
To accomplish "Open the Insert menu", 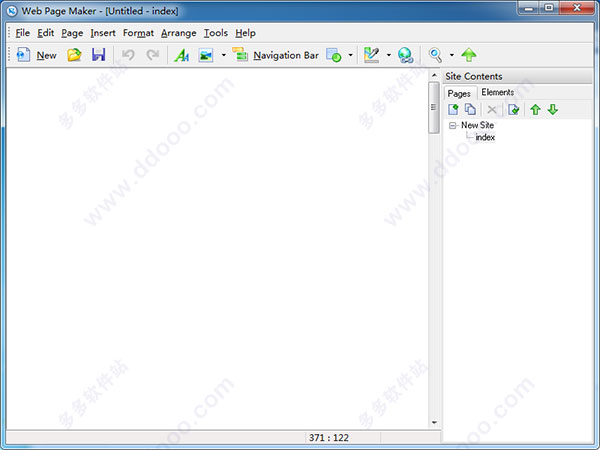I will [x=103, y=33].
